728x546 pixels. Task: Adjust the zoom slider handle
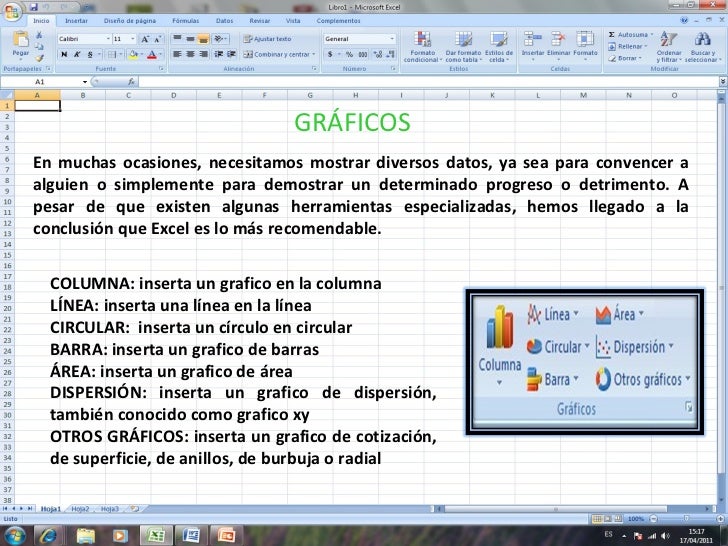[686, 519]
